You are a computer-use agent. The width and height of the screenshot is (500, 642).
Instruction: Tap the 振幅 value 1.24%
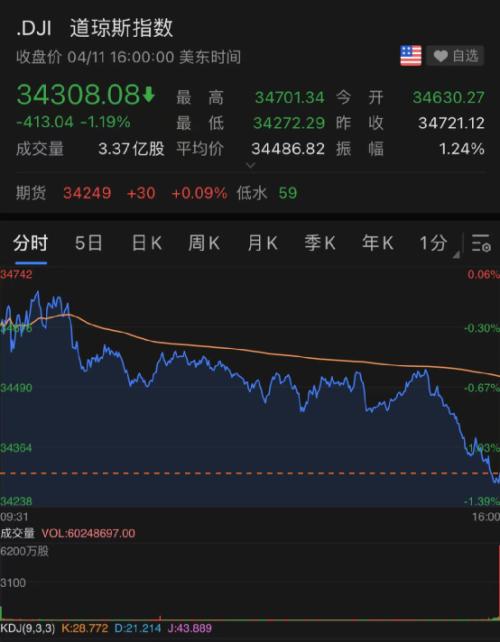pyautogui.click(x=462, y=149)
